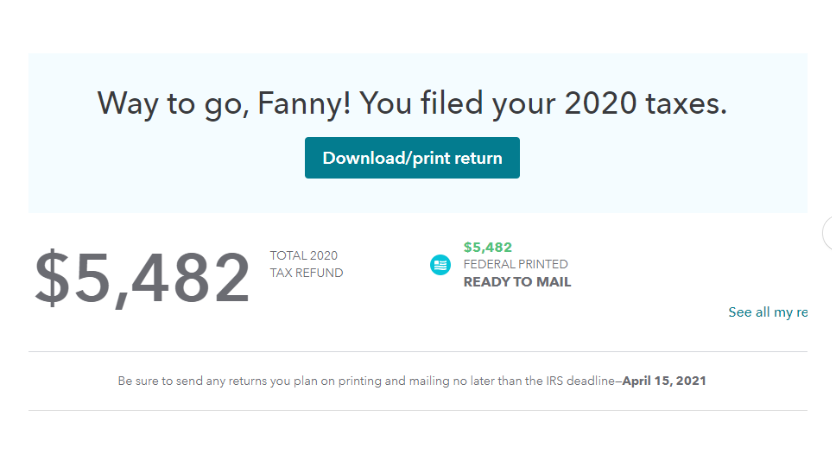Click the word TOTAL beside the refund amount
Image resolution: width=832 pixels, height=454 pixels.
click(x=288, y=256)
